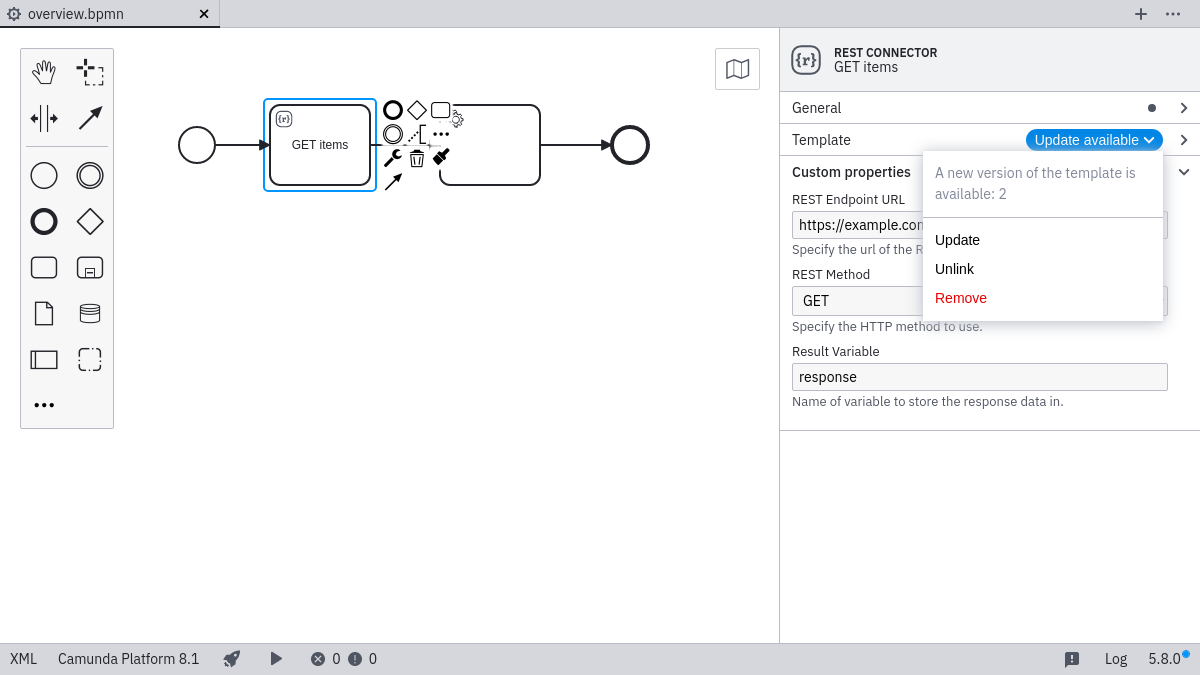This screenshot has width=1200, height=675.
Task: Click the gateway diamond in the palette
Action: pos(90,222)
